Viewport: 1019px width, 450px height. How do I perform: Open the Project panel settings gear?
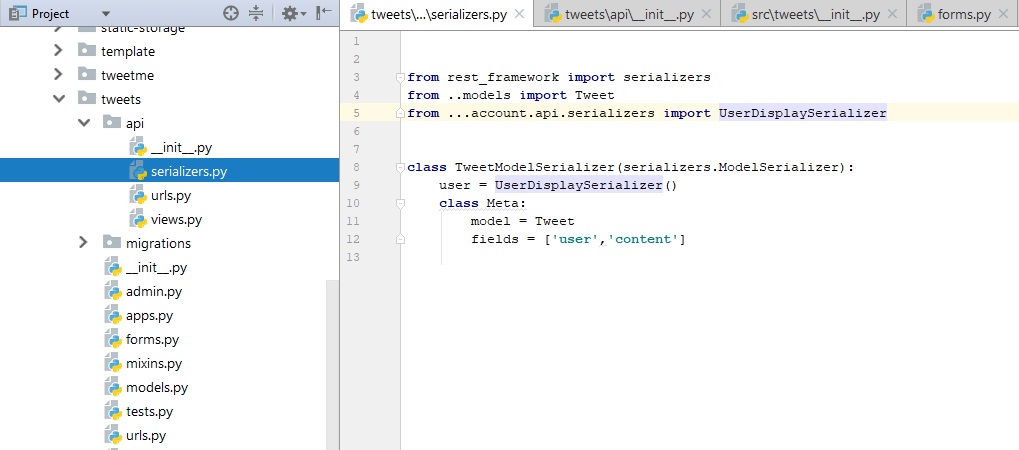294,13
